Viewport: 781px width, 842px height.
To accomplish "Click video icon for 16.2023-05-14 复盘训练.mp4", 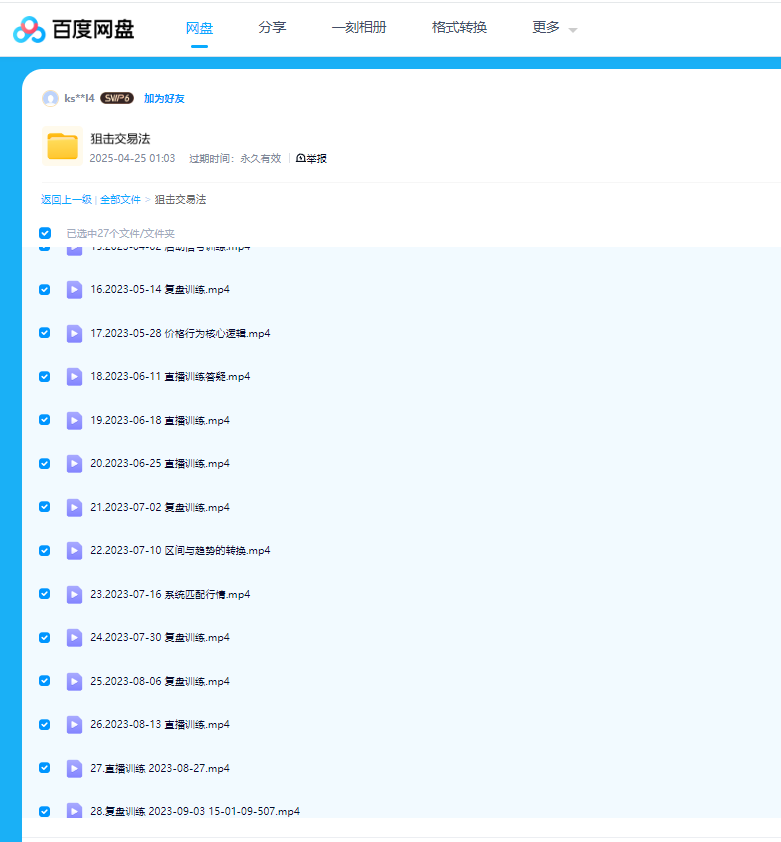I will tap(74, 290).
